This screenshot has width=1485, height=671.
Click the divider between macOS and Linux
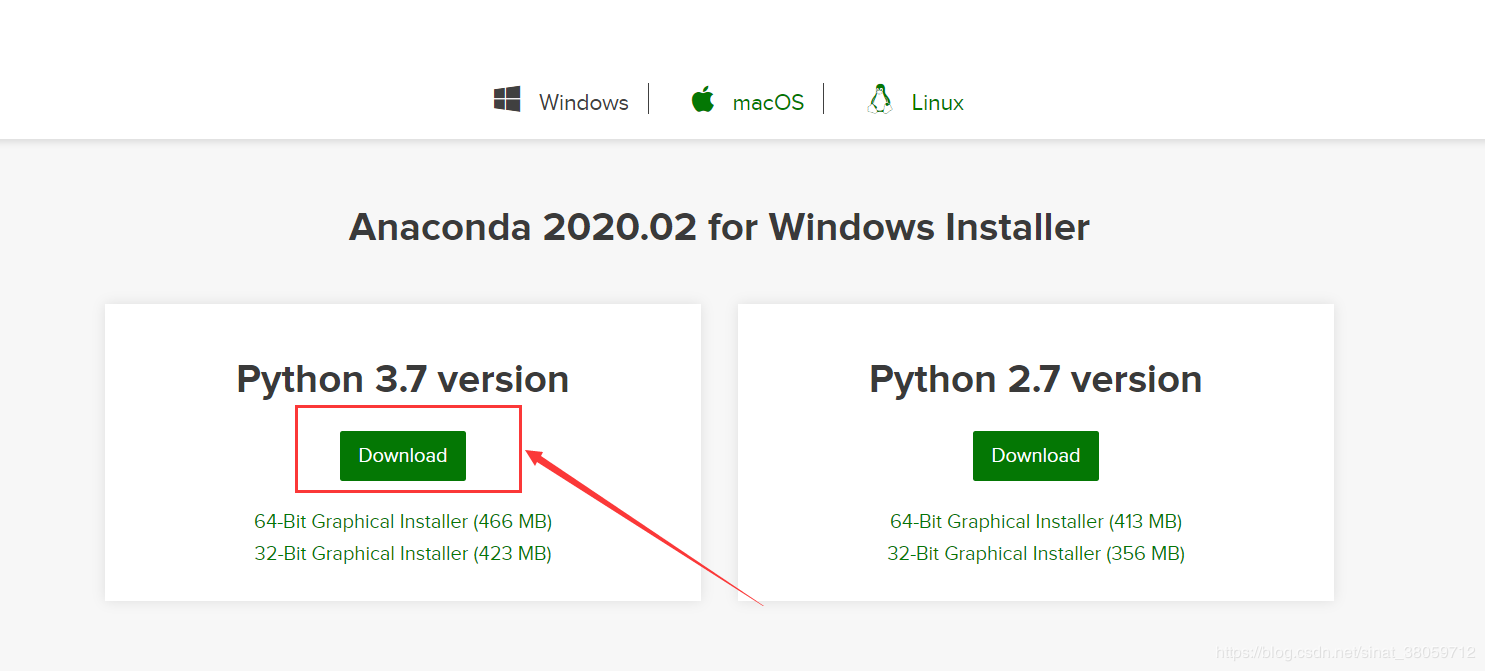[x=823, y=99]
